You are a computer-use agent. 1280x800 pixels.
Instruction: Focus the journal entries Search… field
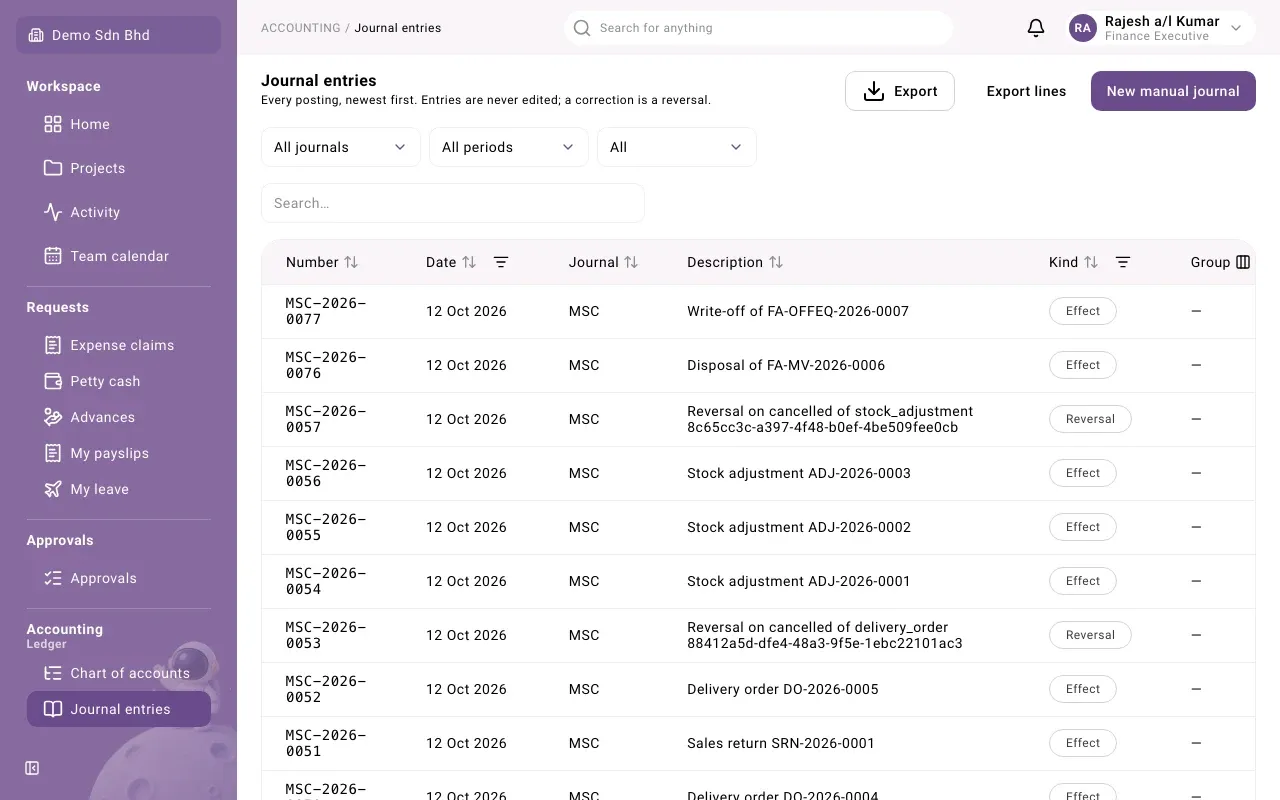(453, 203)
